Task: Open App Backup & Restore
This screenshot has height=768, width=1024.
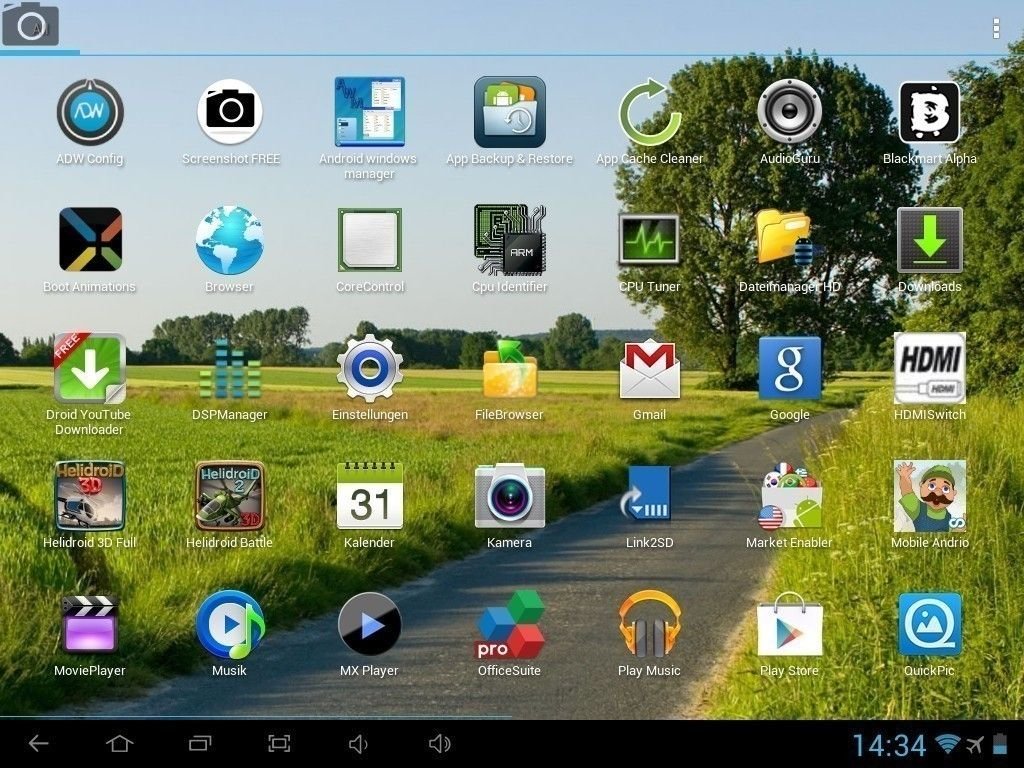Action: click(509, 112)
